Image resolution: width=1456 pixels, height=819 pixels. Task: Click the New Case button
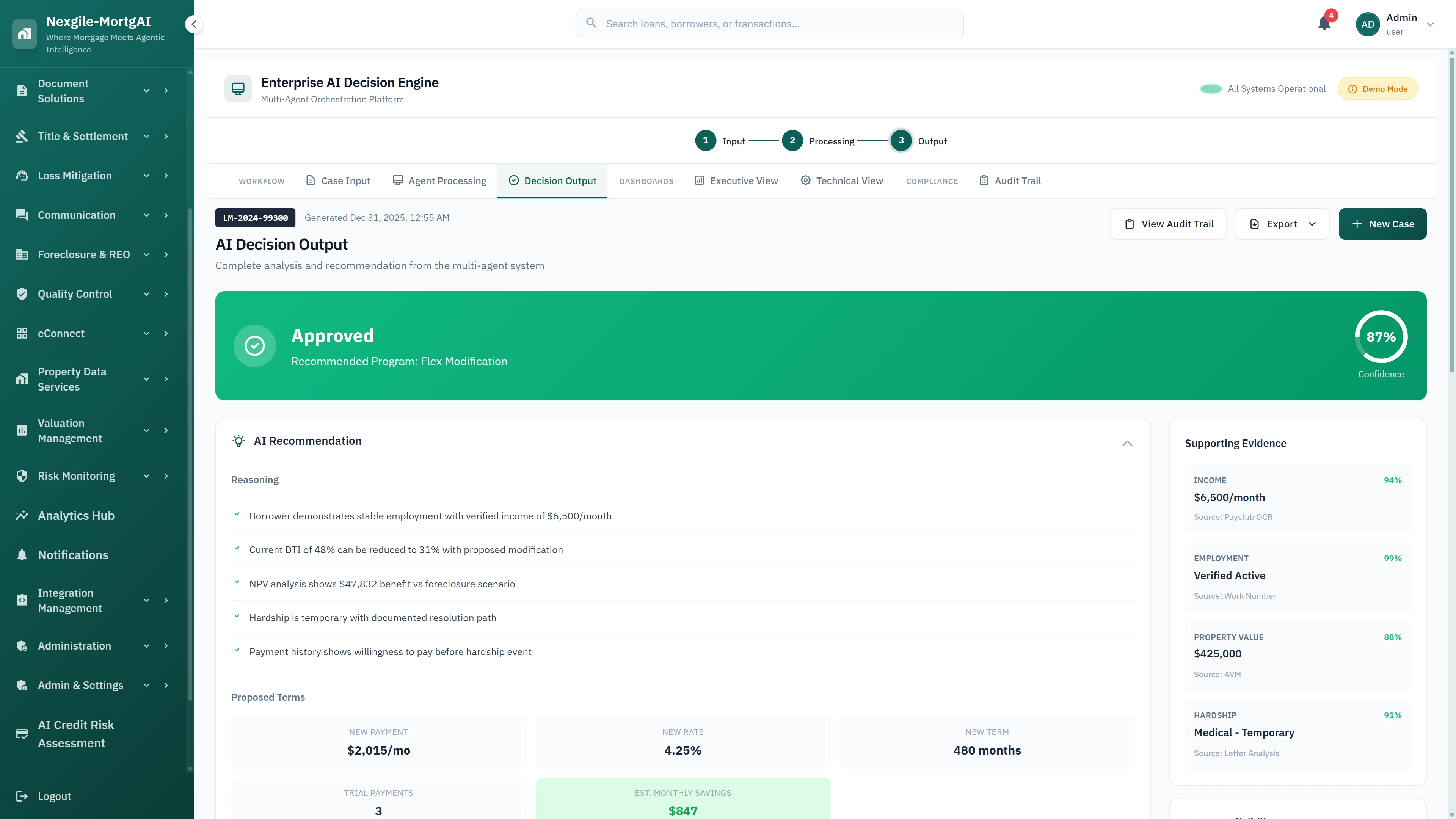coord(1382,223)
